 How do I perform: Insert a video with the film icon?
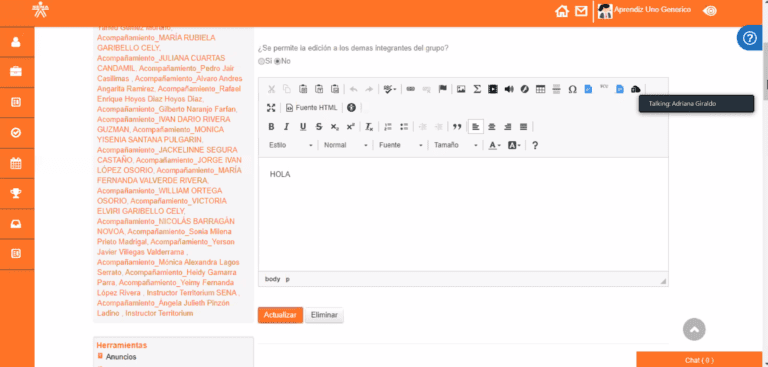[493, 89]
